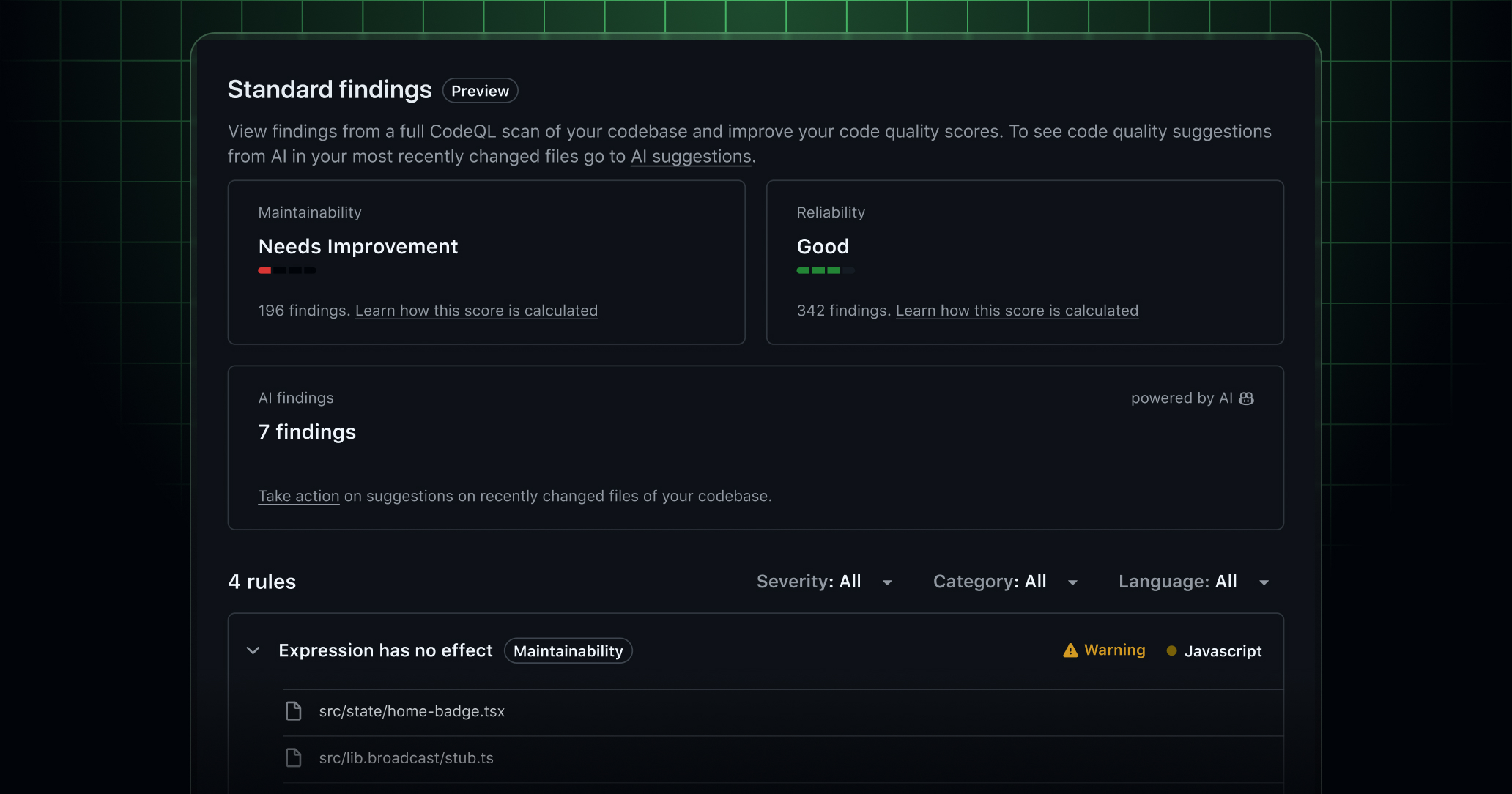Click the Maintainability tag on the rule
This screenshot has height=794, width=1512.
(x=568, y=650)
